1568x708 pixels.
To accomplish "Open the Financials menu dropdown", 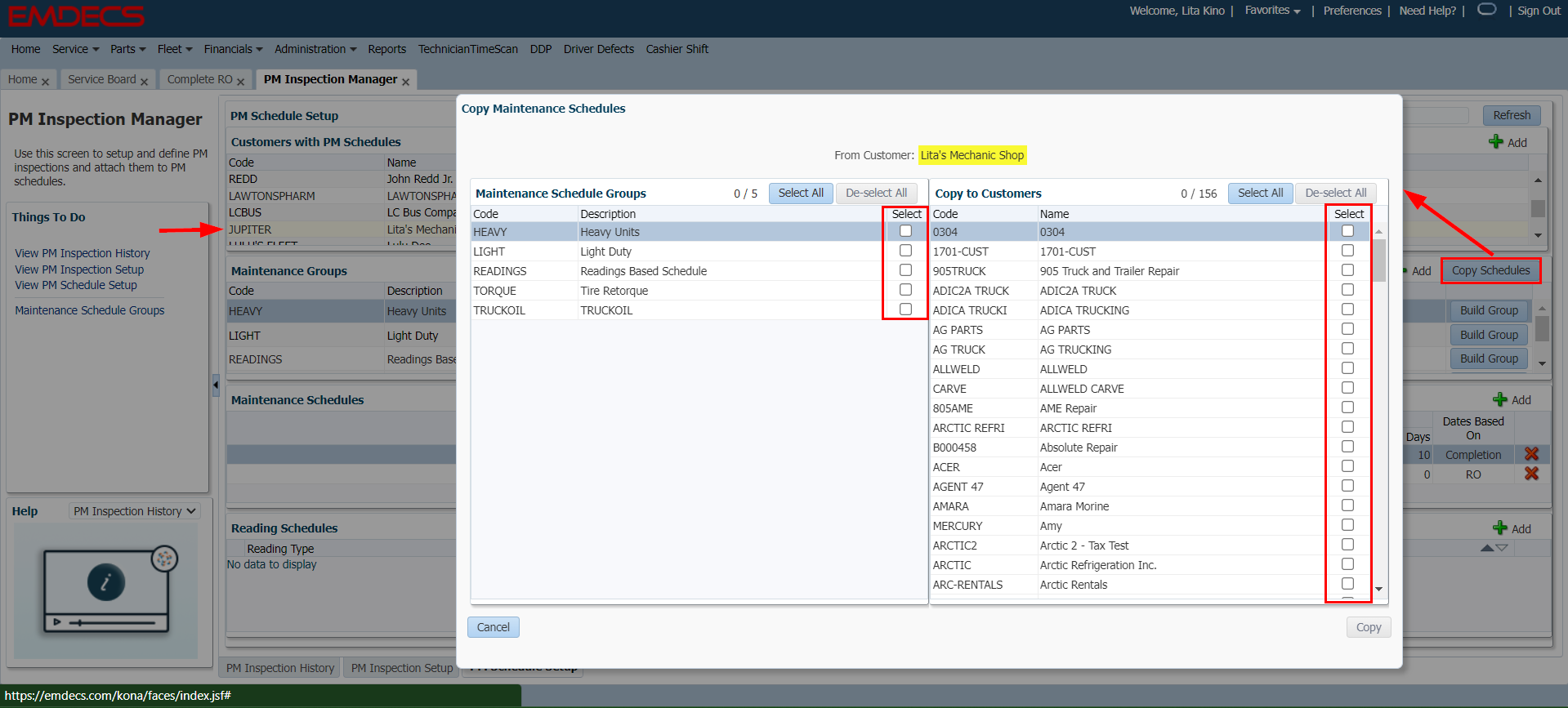I will [x=233, y=49].
